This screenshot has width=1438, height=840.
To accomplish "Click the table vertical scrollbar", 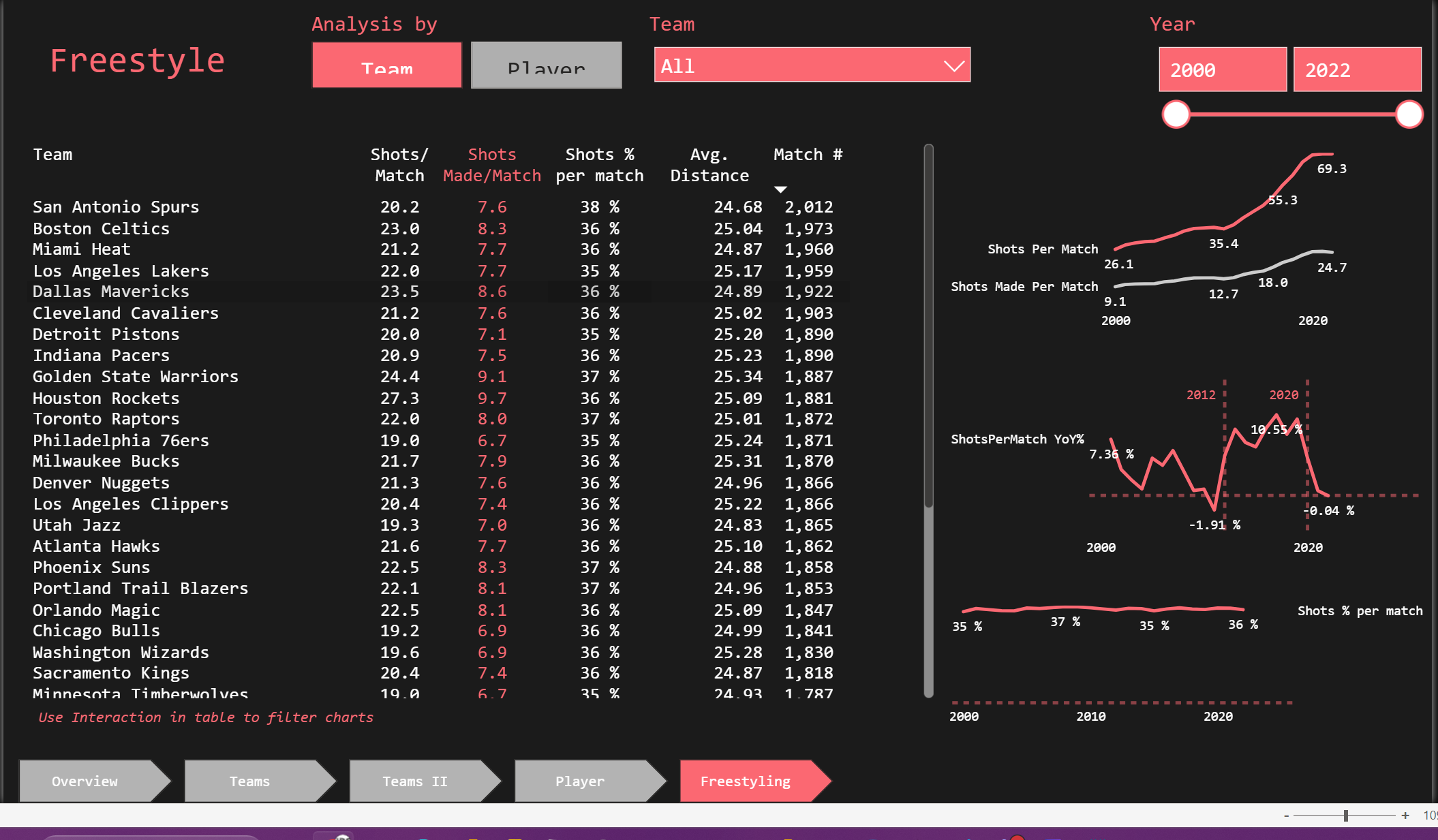I will 928,327.
